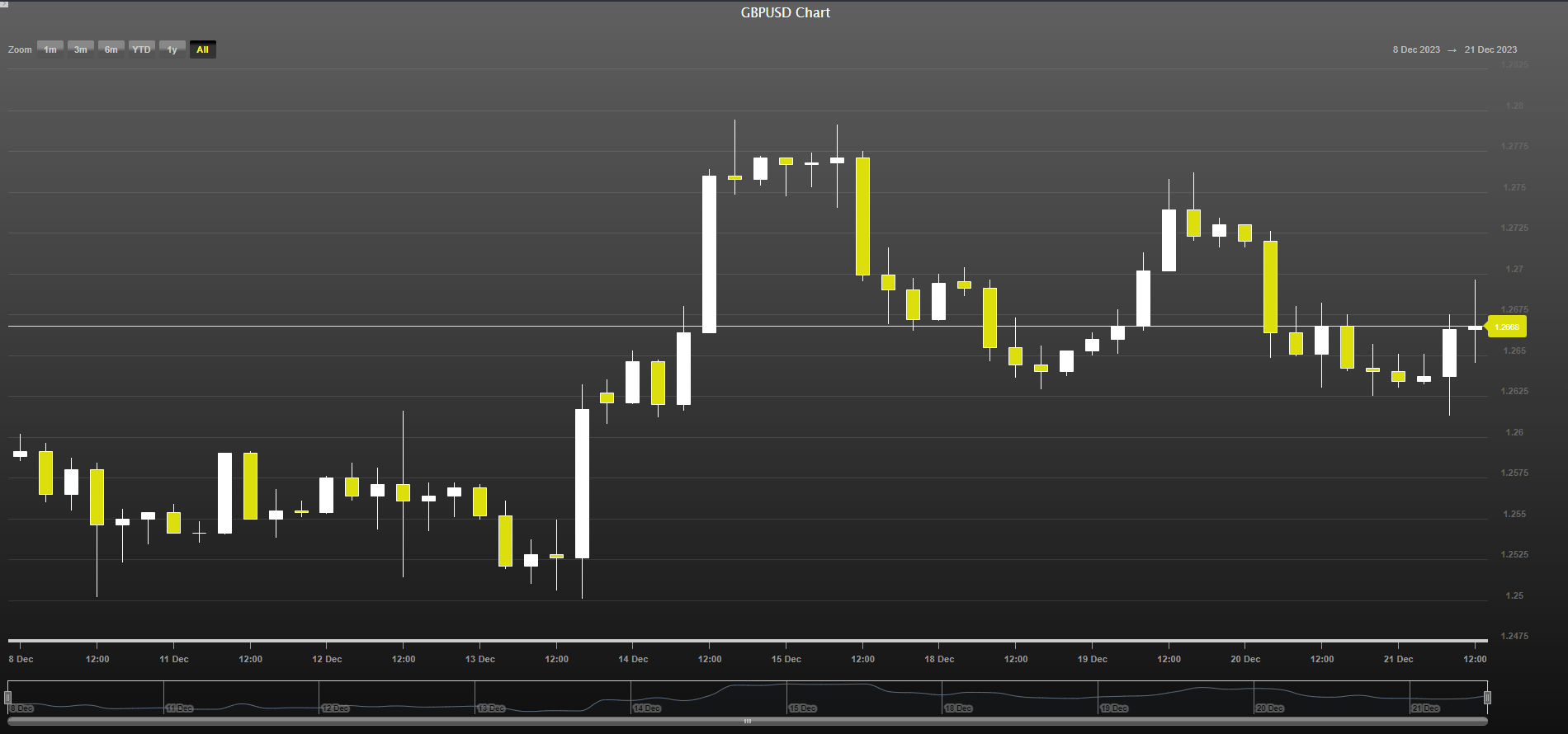Click the 20 Dec label on the time axis

pyautogui.click(x=1245, y=659)
